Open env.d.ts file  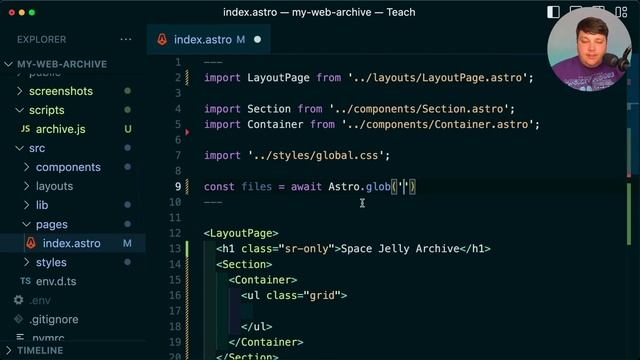(56, 281)
